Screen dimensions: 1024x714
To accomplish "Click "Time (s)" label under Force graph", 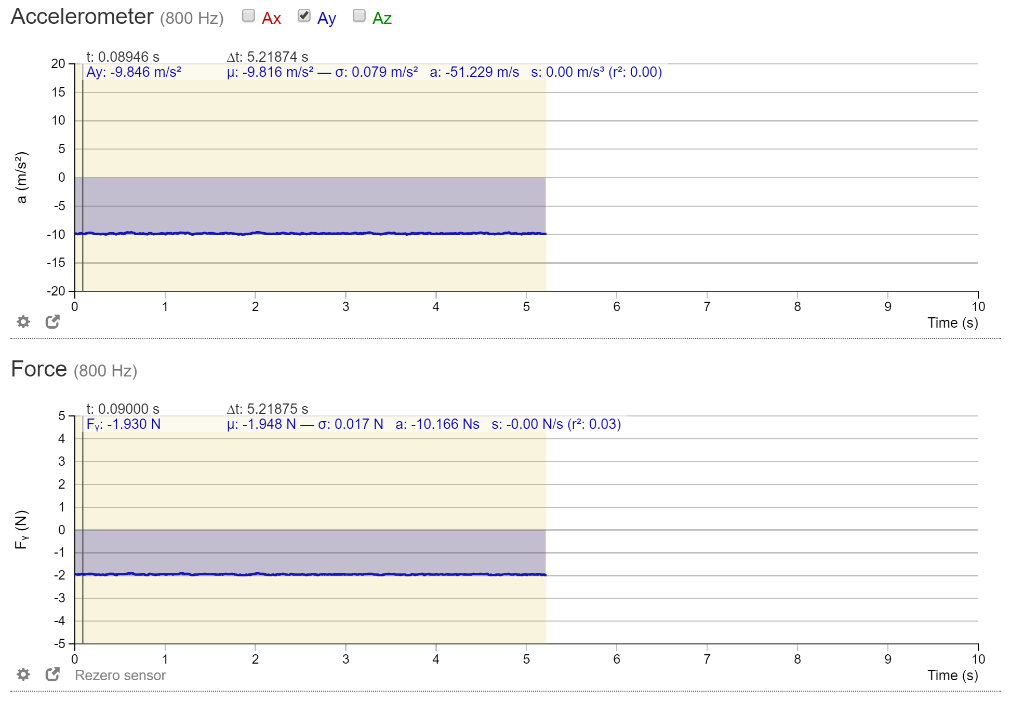I will pos(953,675).
